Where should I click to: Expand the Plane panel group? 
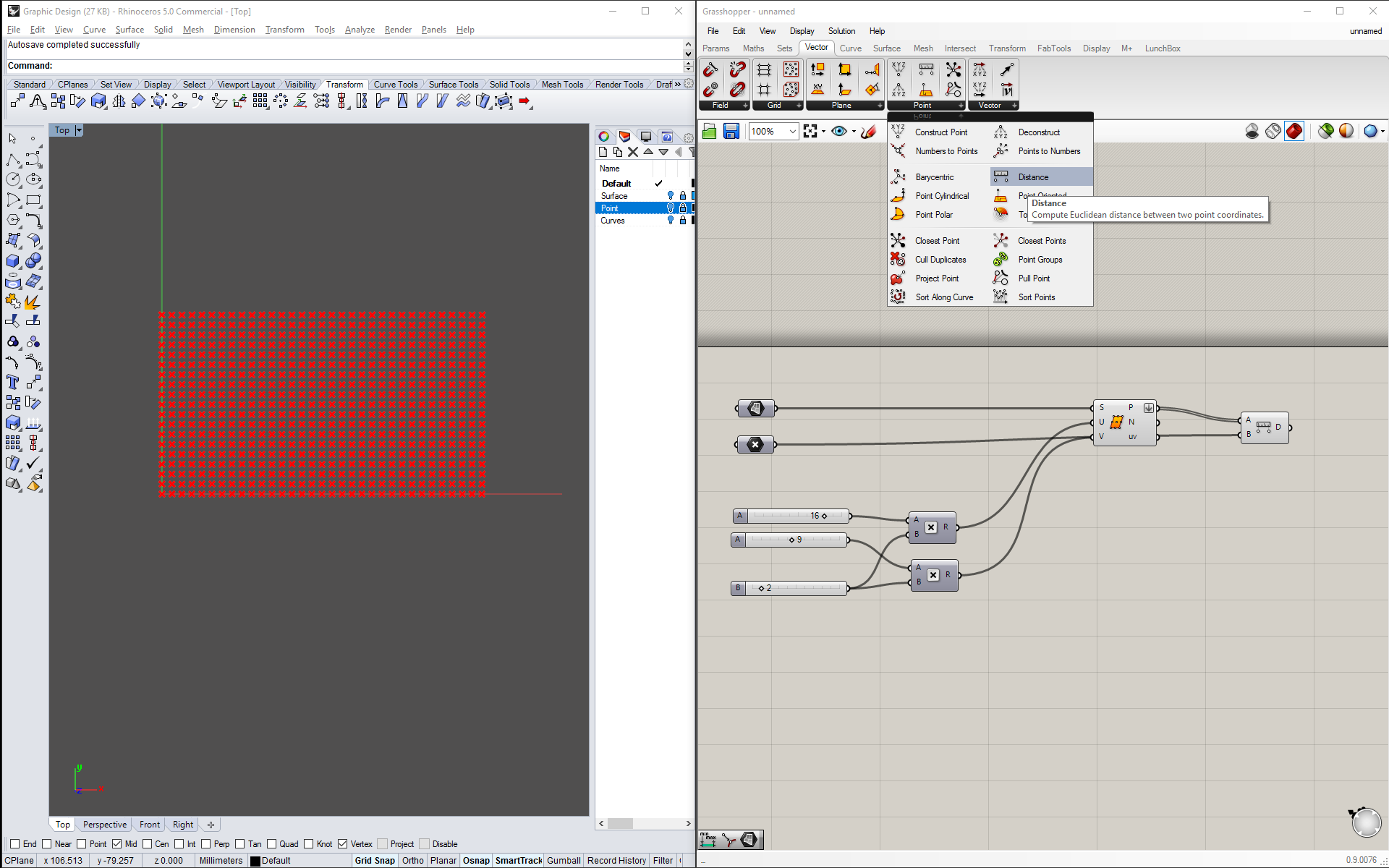tap(845, 106)
